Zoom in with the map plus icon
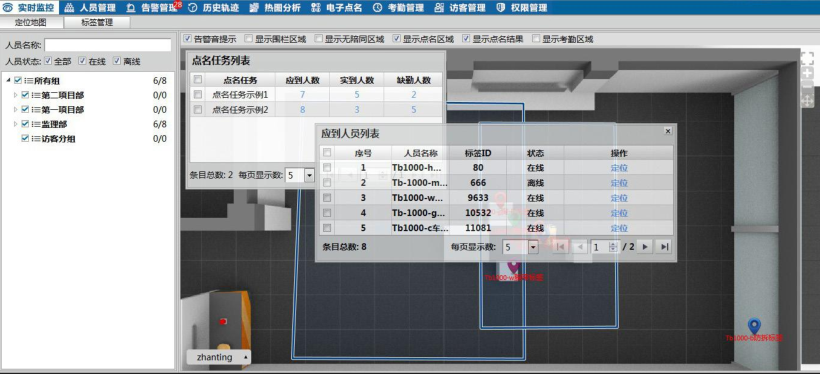 pyautogui.click(x=807, y=74)
